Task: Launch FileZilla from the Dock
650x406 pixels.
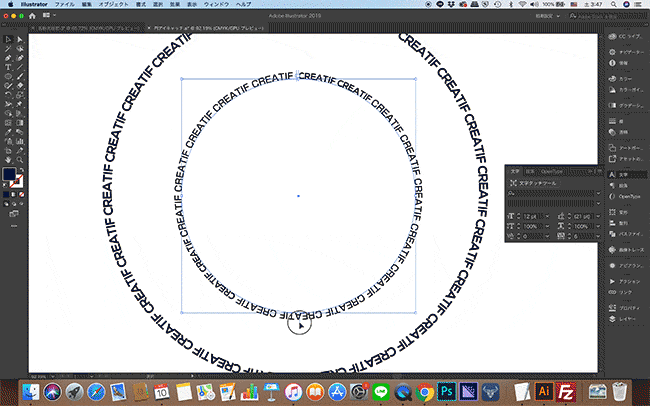Action: [x=566, y=391]
